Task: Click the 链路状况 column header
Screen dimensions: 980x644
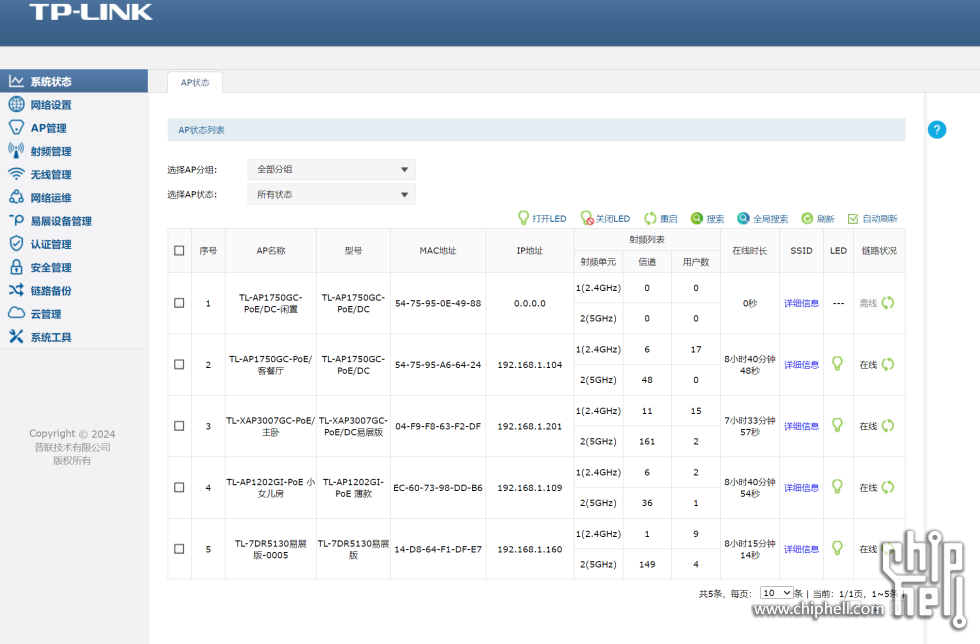Action: tap(879, 251)
